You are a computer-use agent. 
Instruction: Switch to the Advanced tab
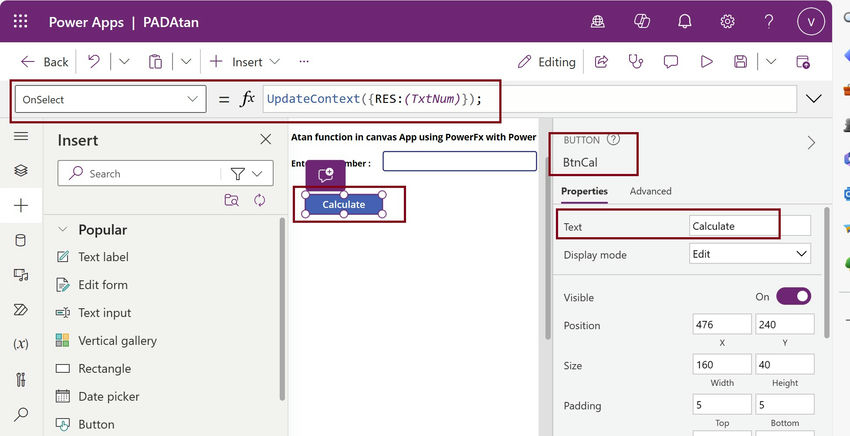click(x=651, y=191)
